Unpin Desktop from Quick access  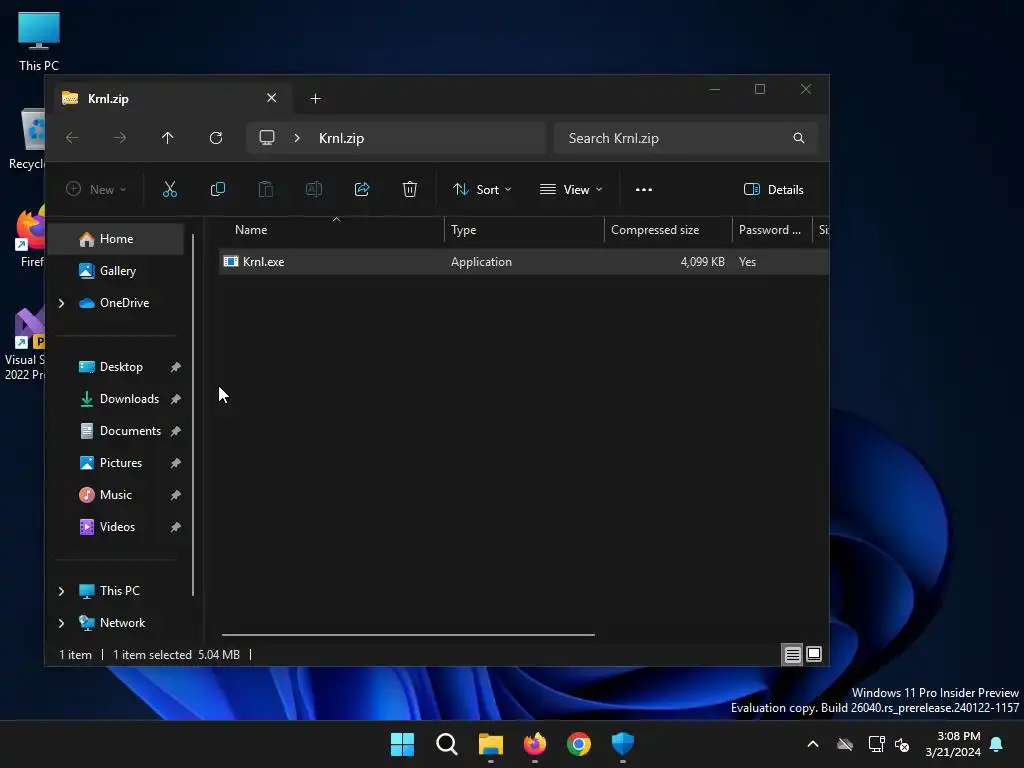click(x=175, y=367)
